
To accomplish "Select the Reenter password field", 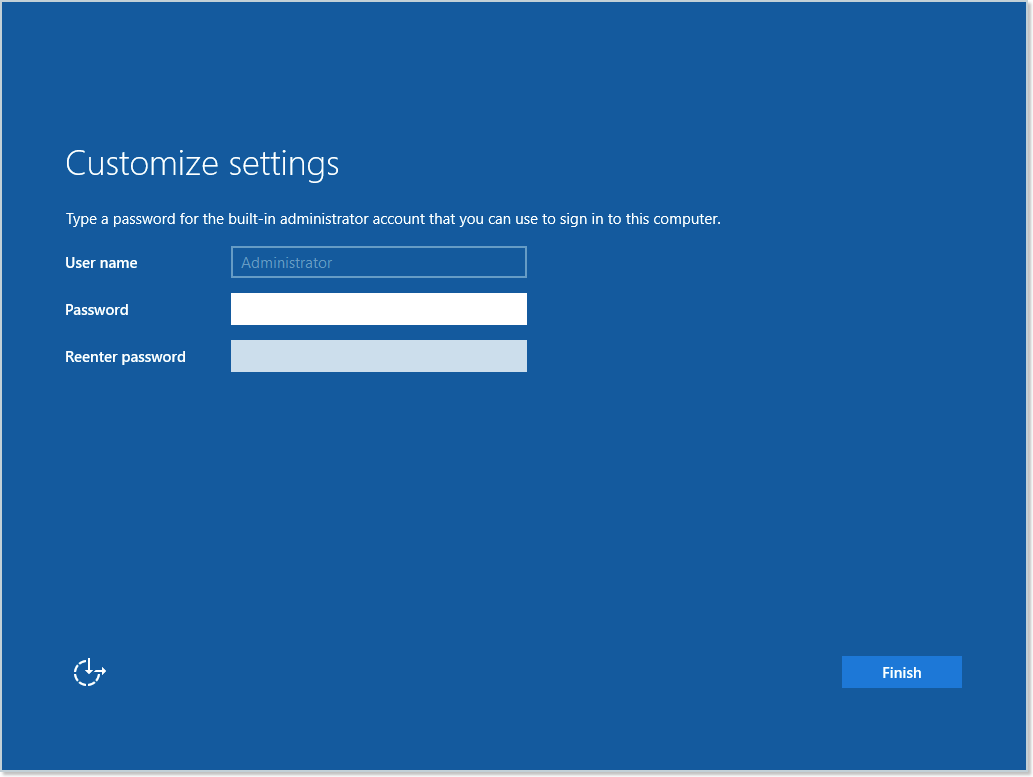I will (x=378, y=356).
